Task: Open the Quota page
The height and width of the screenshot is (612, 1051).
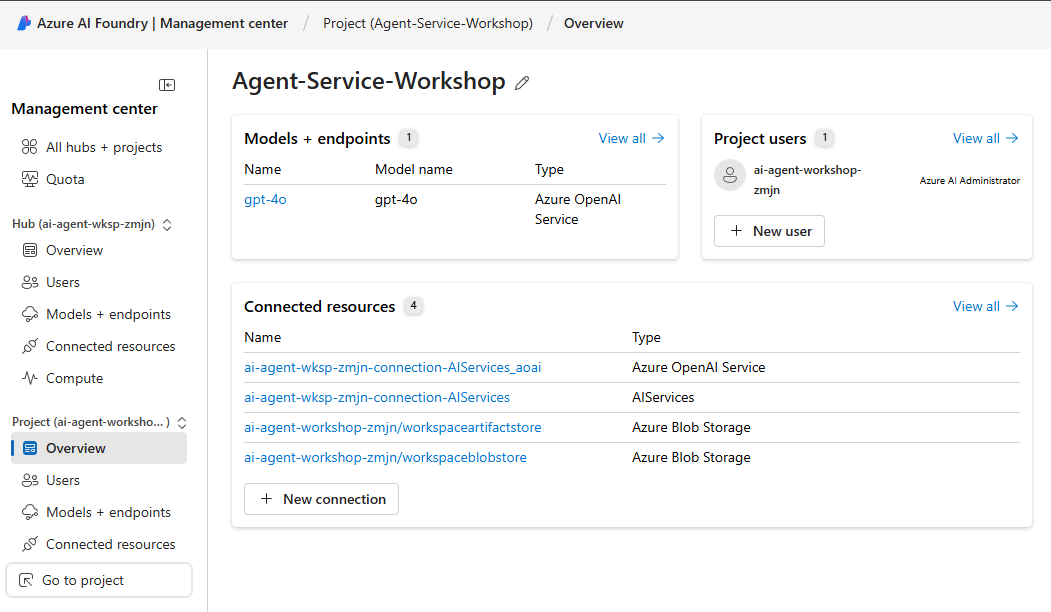Action: pyautogui.click(x=65, y=179)
